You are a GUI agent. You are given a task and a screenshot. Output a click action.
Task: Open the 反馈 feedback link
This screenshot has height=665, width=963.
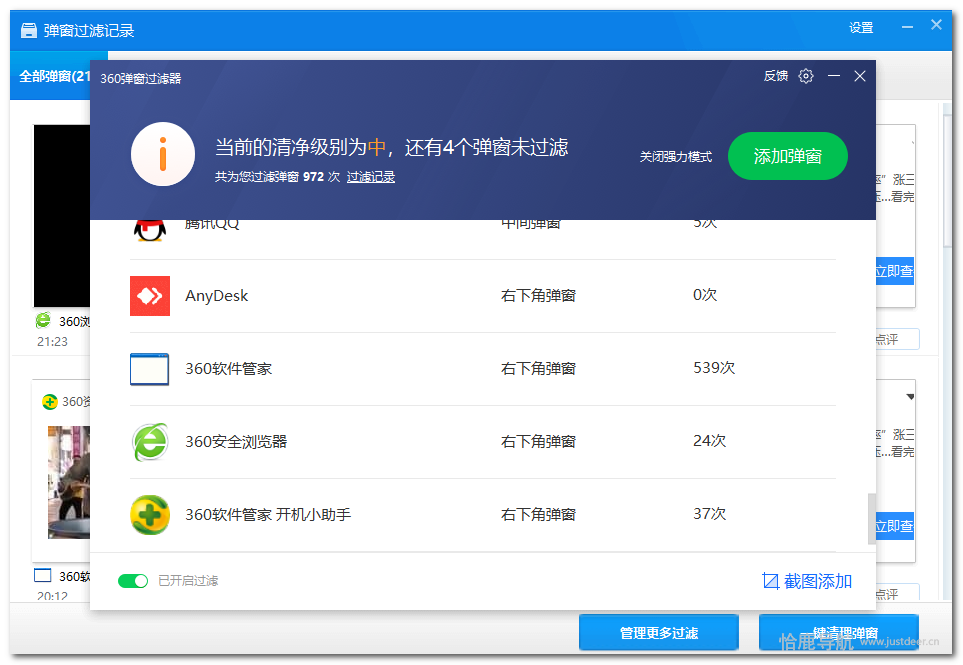pos(776,76)
